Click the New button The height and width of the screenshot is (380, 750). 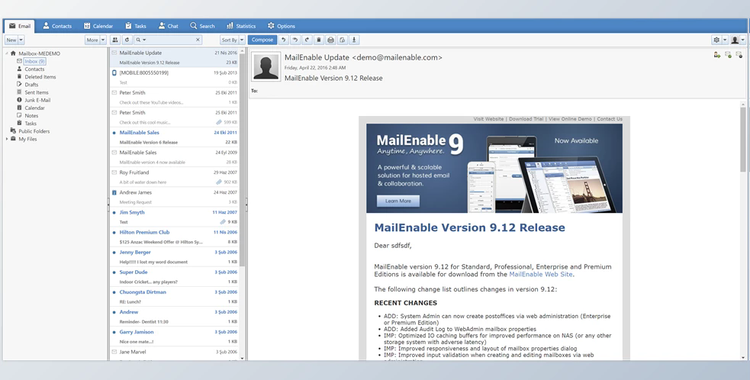11,40
